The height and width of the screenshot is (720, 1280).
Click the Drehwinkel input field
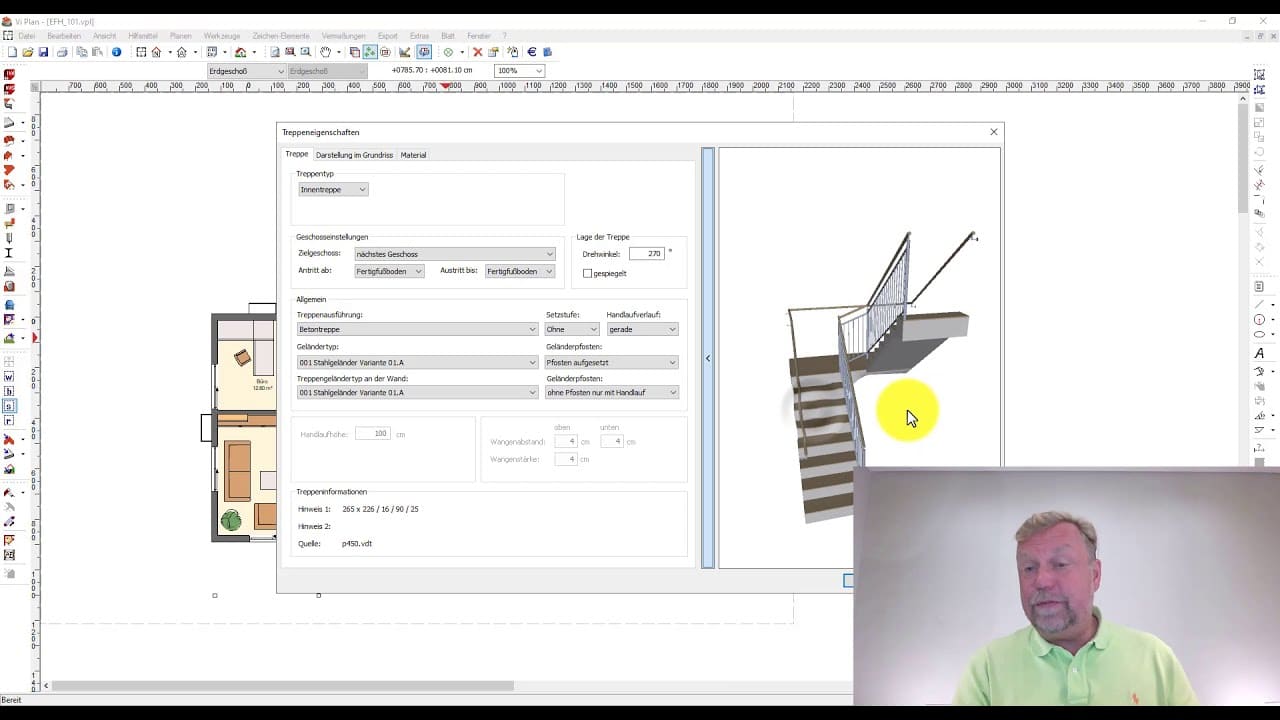tap(646, 254)
